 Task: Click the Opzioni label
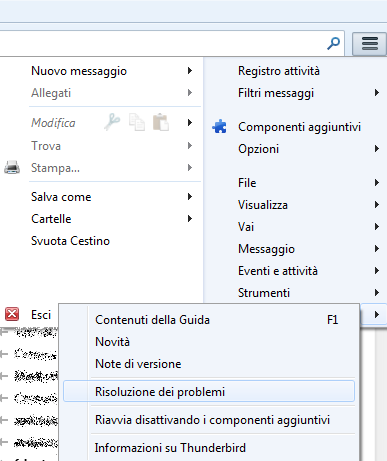[258, 149]
